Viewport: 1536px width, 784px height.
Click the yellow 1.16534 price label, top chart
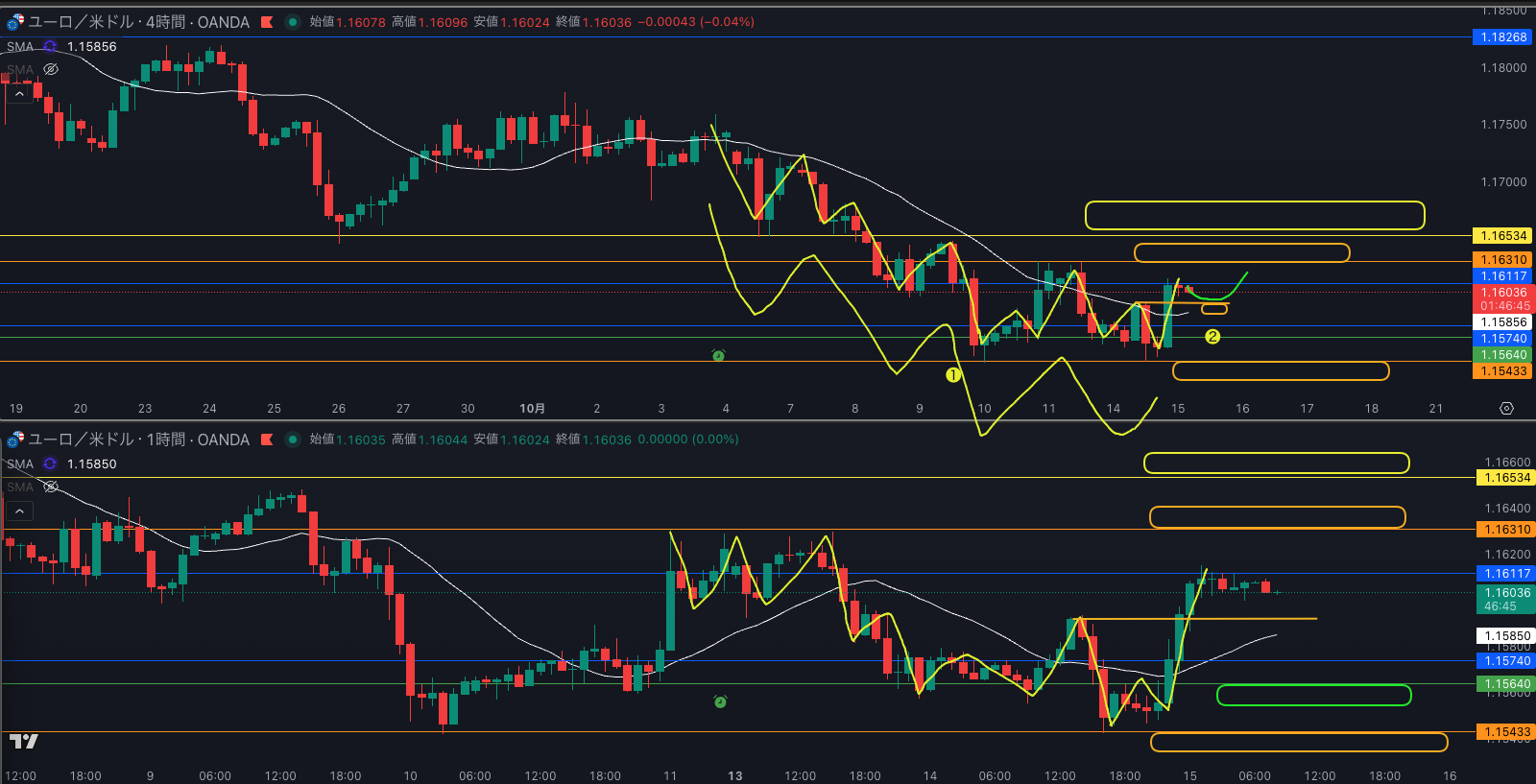tap(1502, 236)
